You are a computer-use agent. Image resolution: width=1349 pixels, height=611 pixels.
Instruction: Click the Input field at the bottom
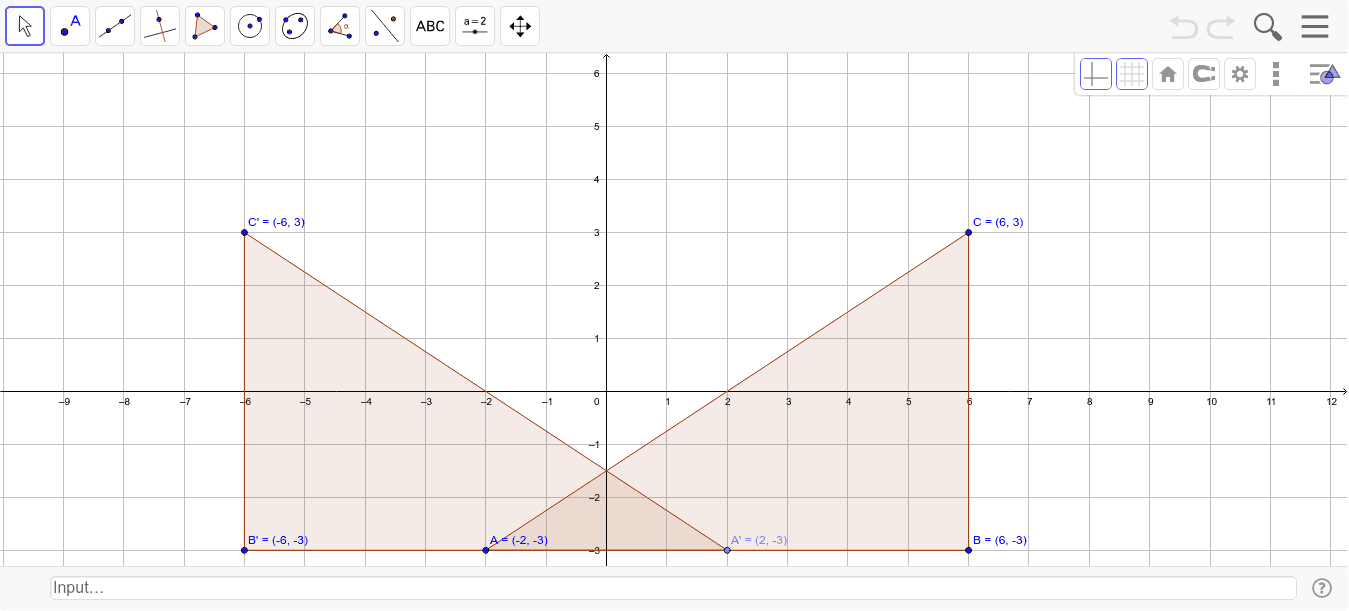click(670, 589)
